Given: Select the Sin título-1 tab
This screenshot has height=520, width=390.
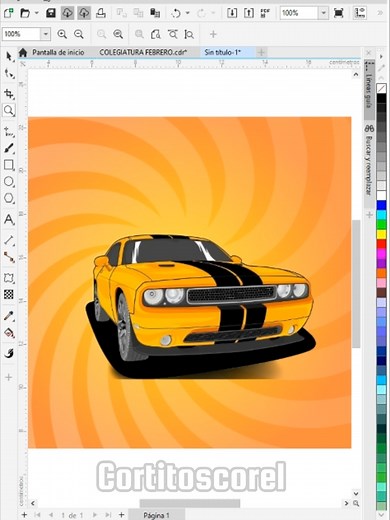Looking at the screenshot, I should point(223,52).
